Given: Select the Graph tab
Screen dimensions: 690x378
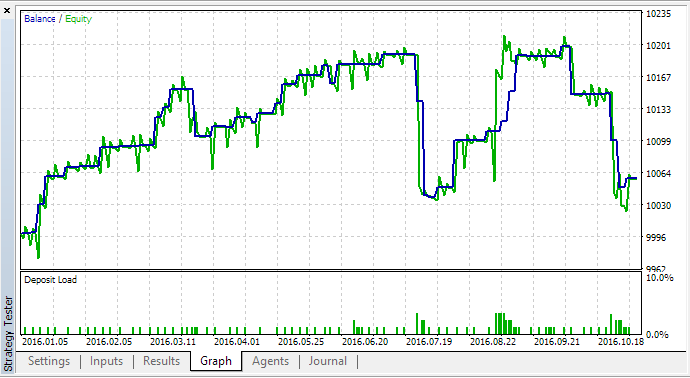Looking at the screenshot, I should (216, 361).
